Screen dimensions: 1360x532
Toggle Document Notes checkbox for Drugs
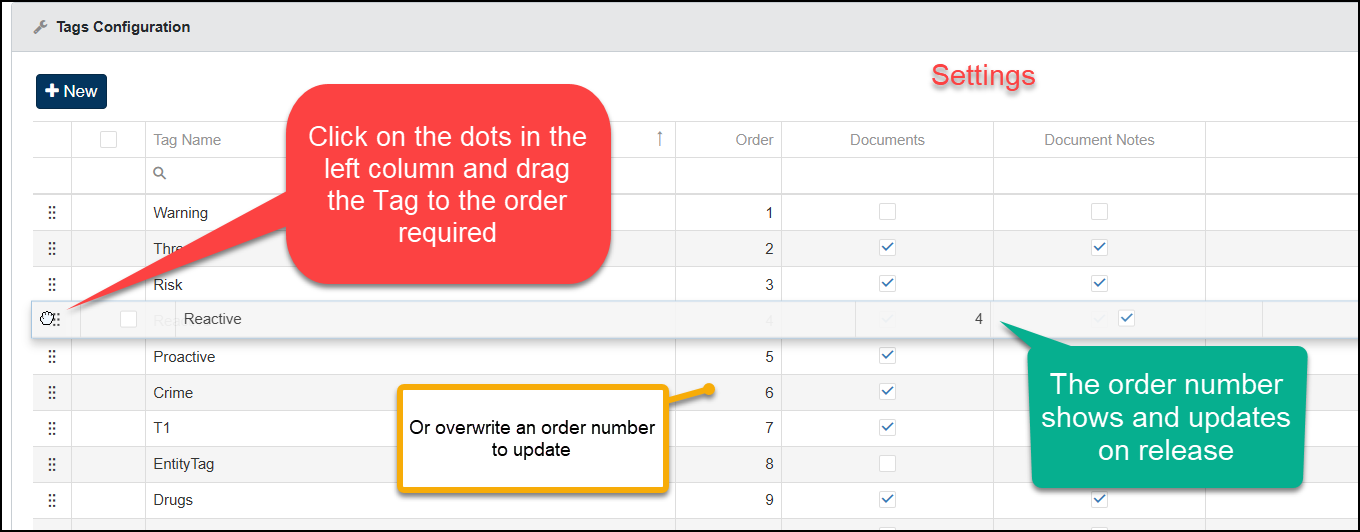click(1099, 500)
